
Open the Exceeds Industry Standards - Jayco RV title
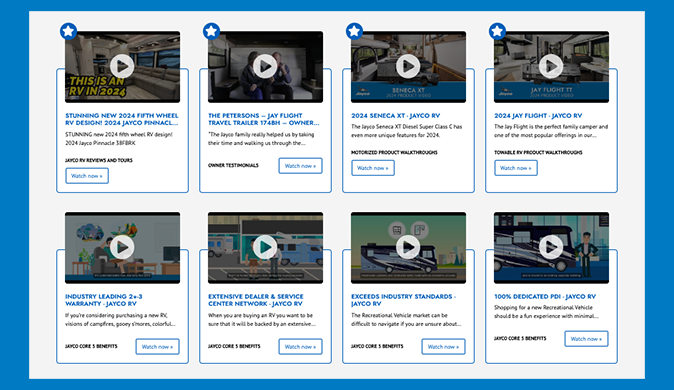point(404,300)
